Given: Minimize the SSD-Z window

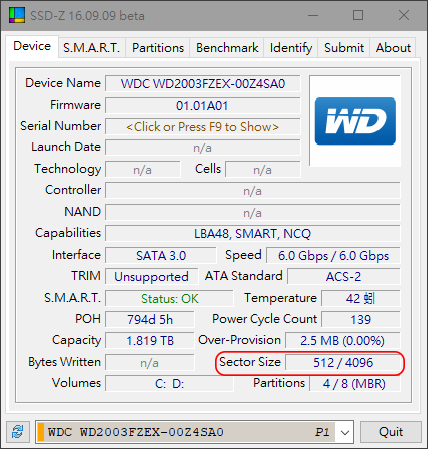Looking at the screenshot, I should (313, 15).
